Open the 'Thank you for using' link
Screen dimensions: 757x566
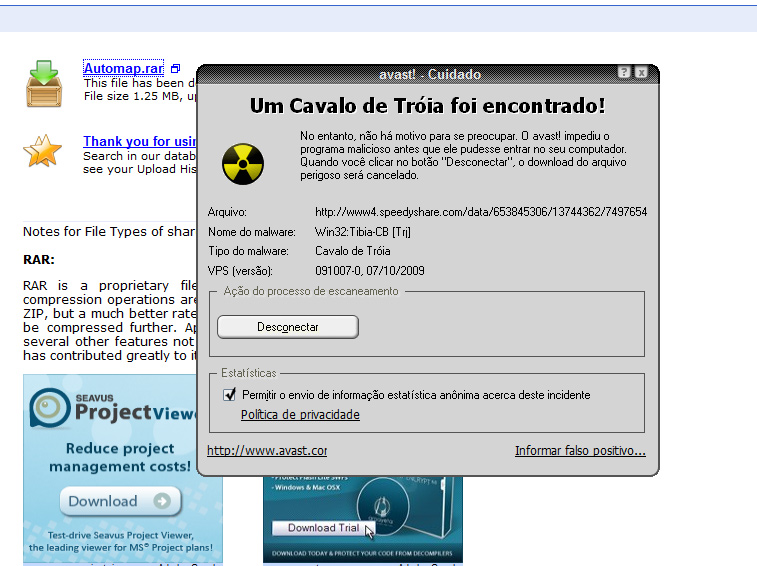[x=140, y=142]
